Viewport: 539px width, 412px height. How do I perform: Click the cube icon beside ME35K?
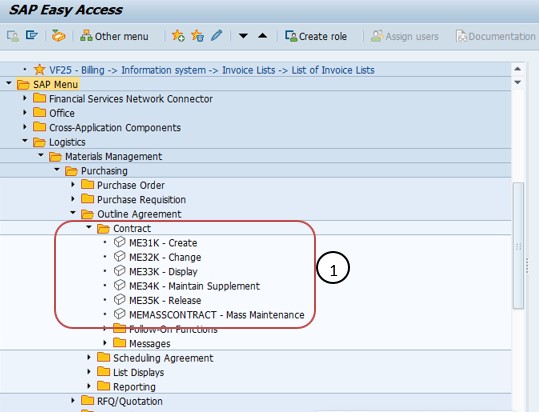[119, 299]
